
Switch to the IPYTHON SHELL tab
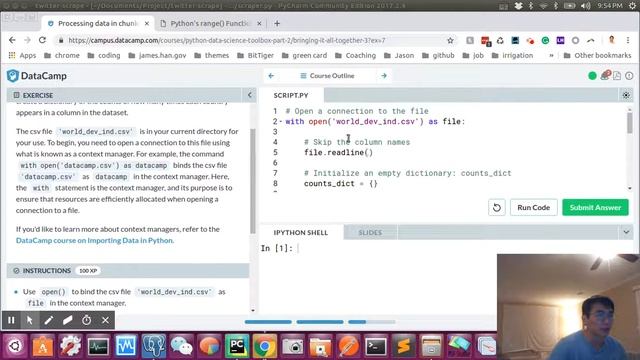[301, 232]
